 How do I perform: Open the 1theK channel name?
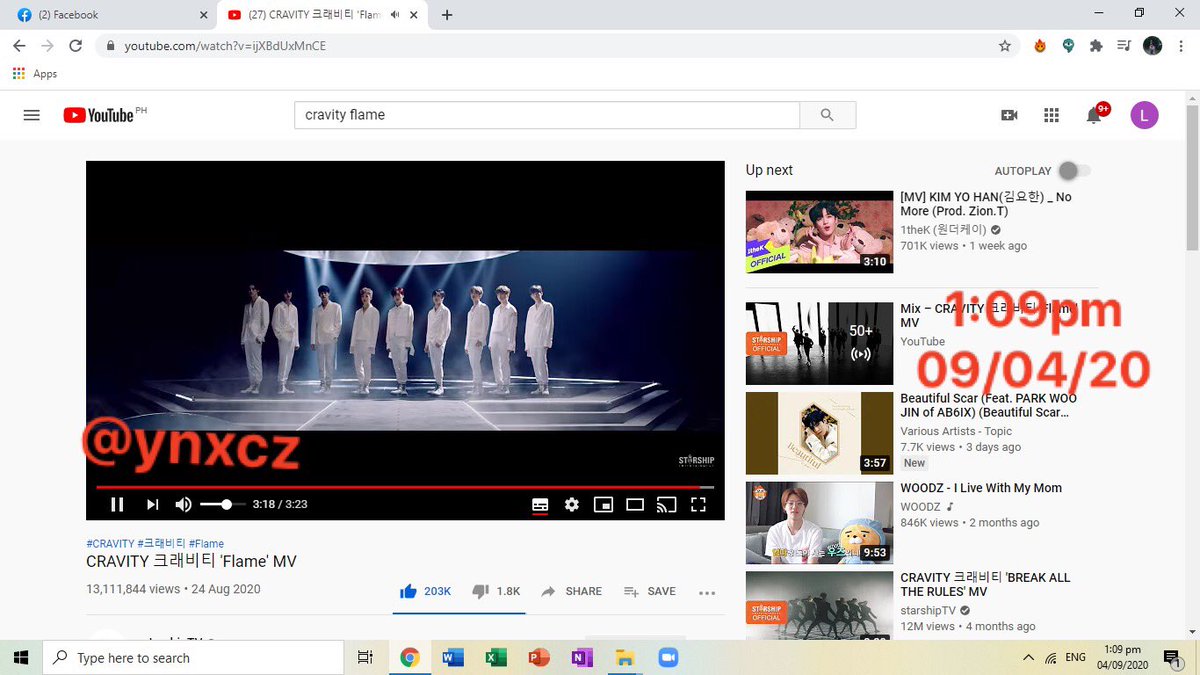pyautogui.click(x=944, y=230)
